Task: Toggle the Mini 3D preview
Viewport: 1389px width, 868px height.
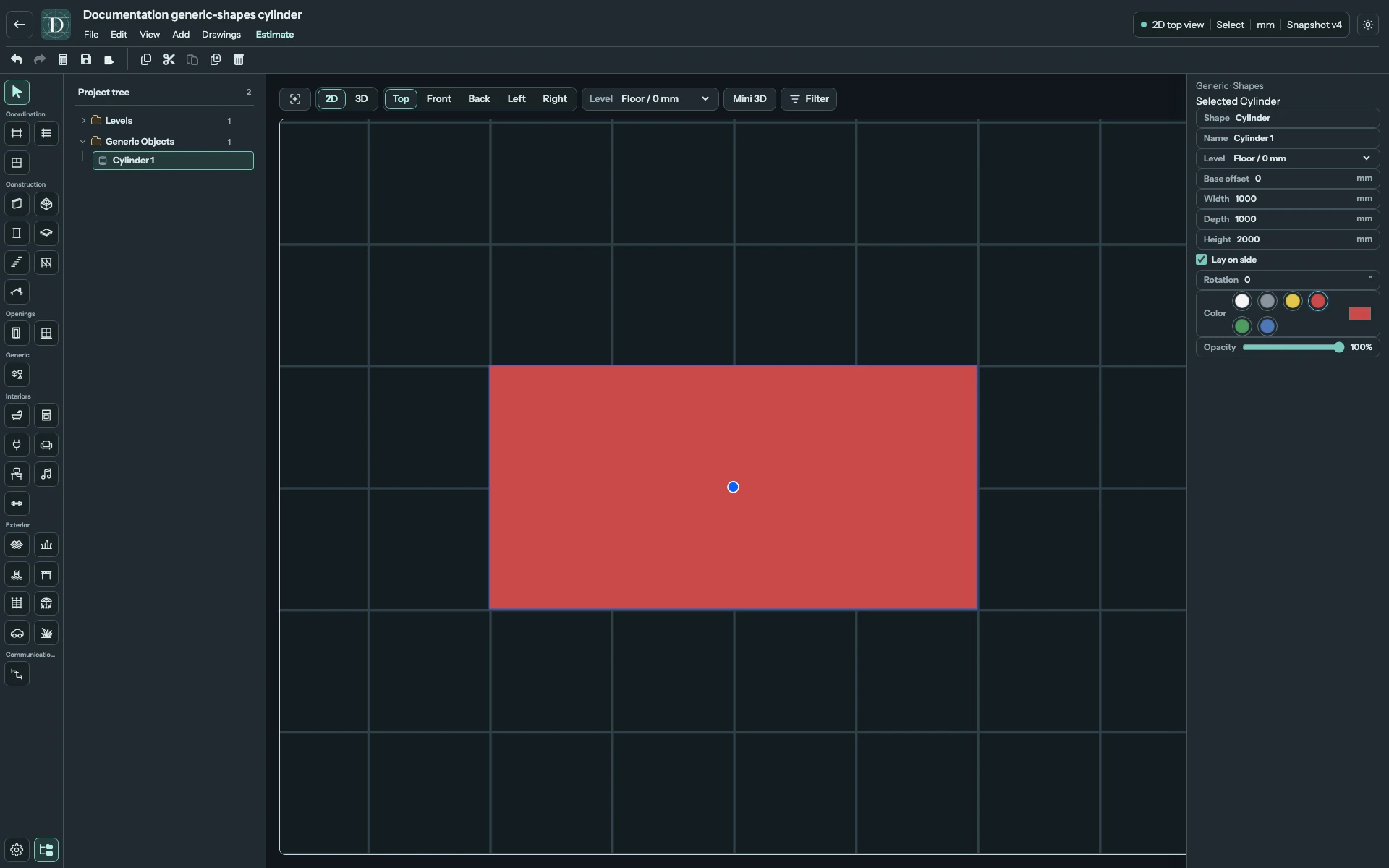Action: tap(749, 99)
